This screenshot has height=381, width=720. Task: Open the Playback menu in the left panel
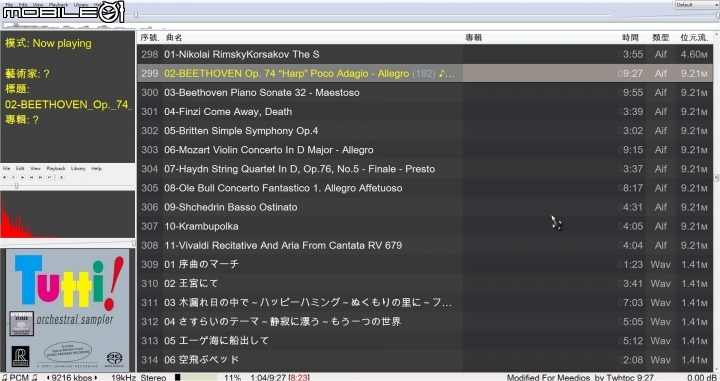pyautogui.click(x=56, y=168)
